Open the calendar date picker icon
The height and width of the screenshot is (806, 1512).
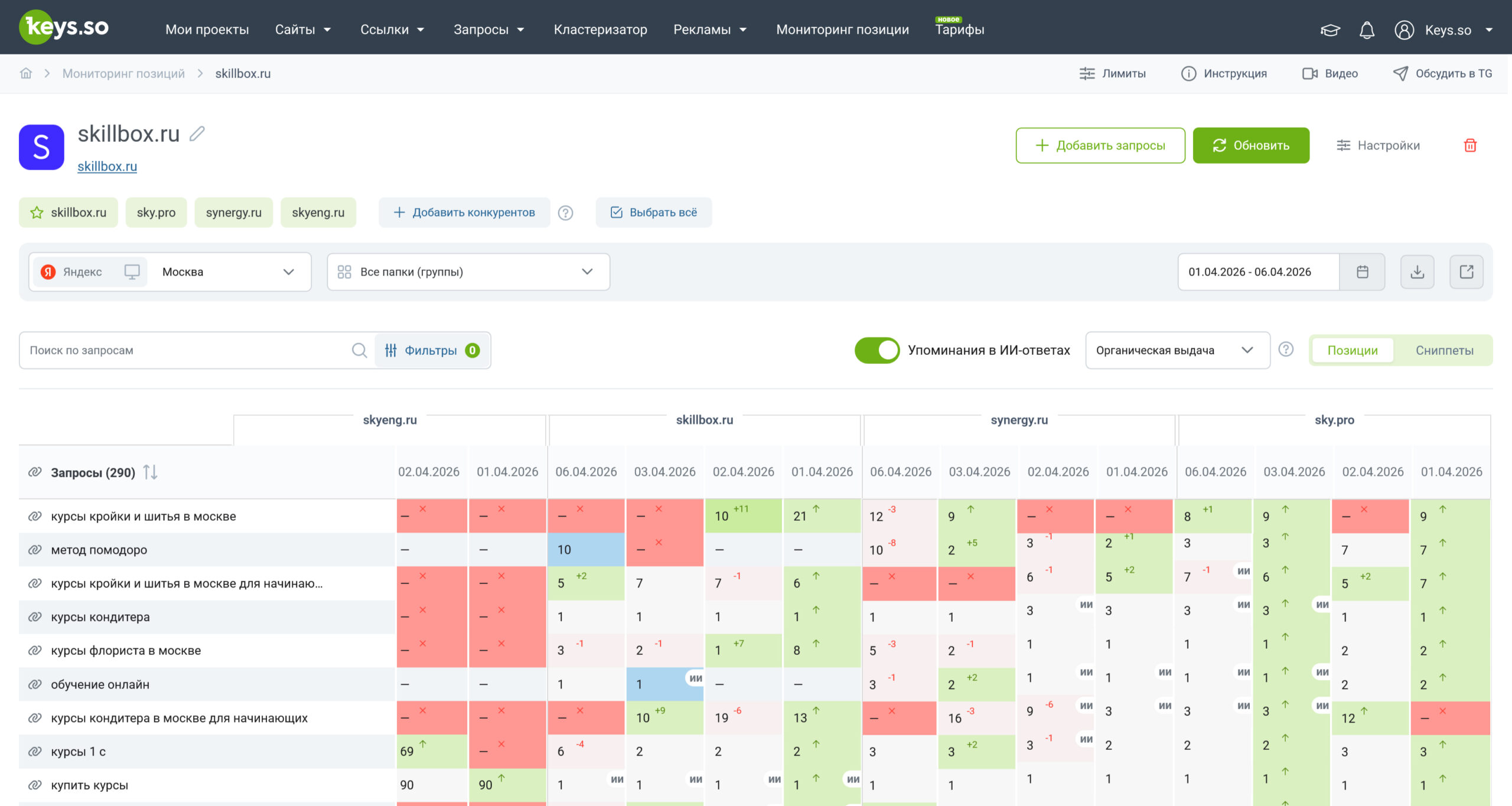[x=1363, y=272]
